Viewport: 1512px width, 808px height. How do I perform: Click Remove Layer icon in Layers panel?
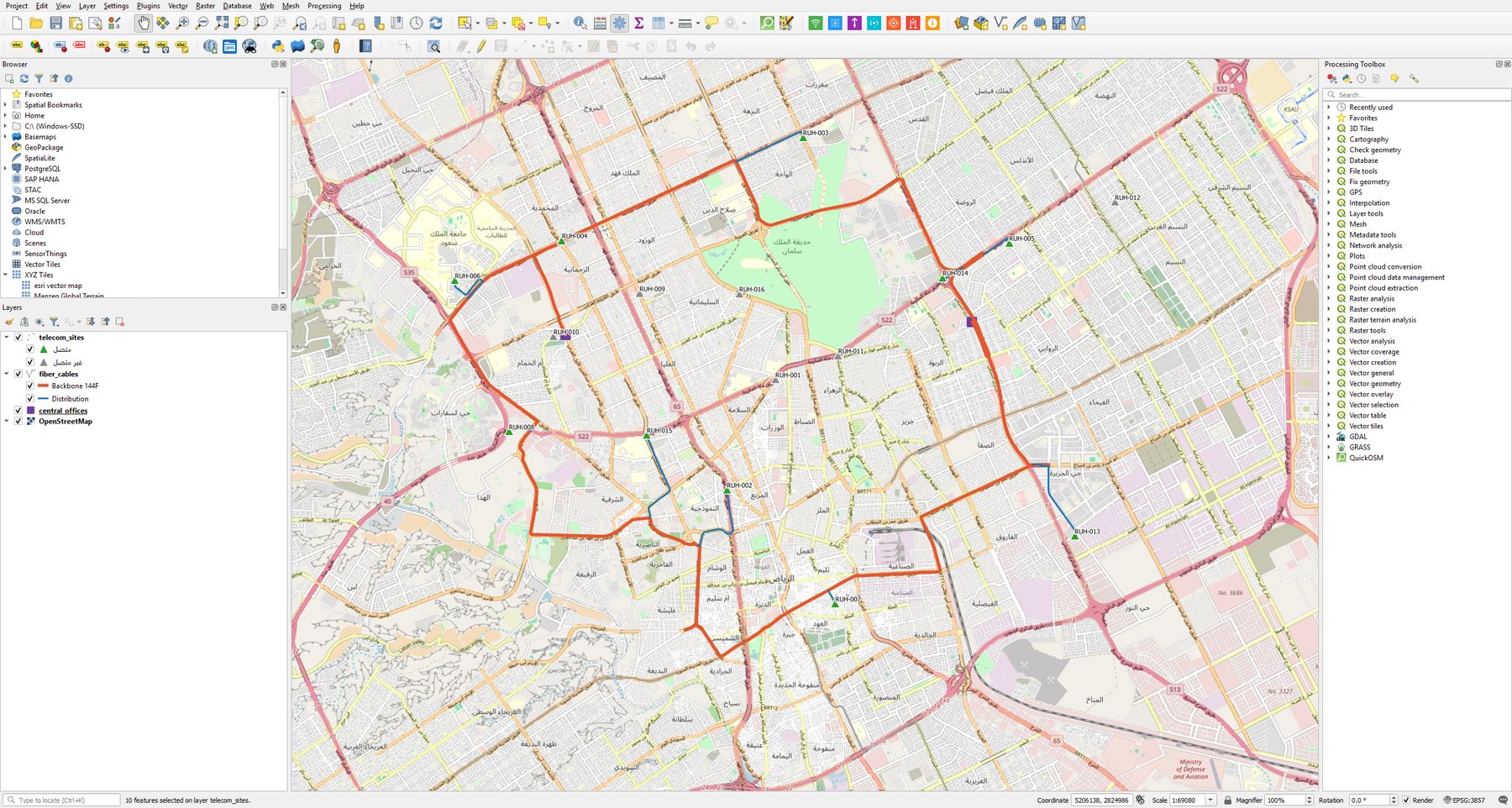point(120,322)
